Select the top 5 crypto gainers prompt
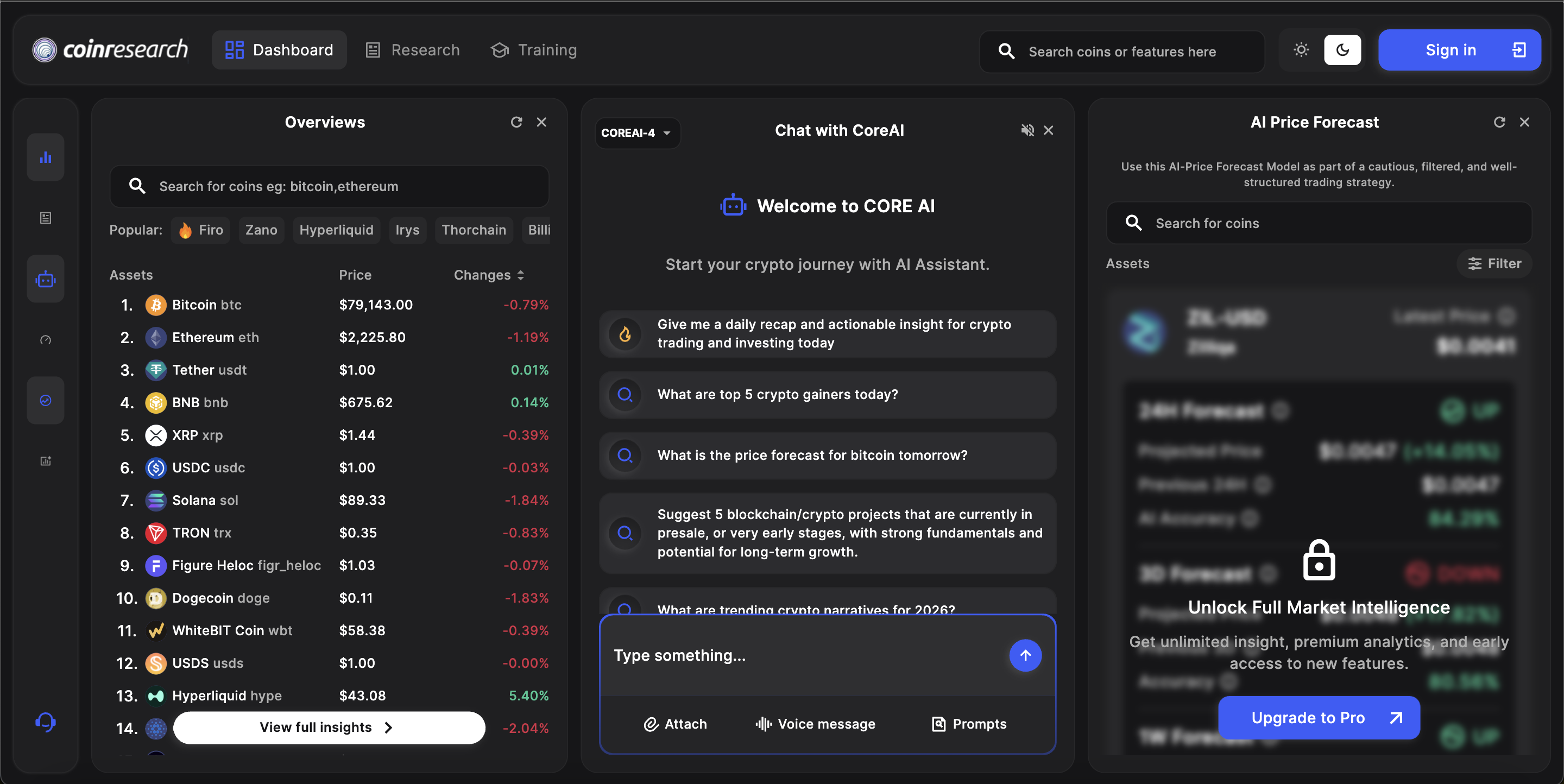This screenshot has height=784, width=1564. [828, 394]
